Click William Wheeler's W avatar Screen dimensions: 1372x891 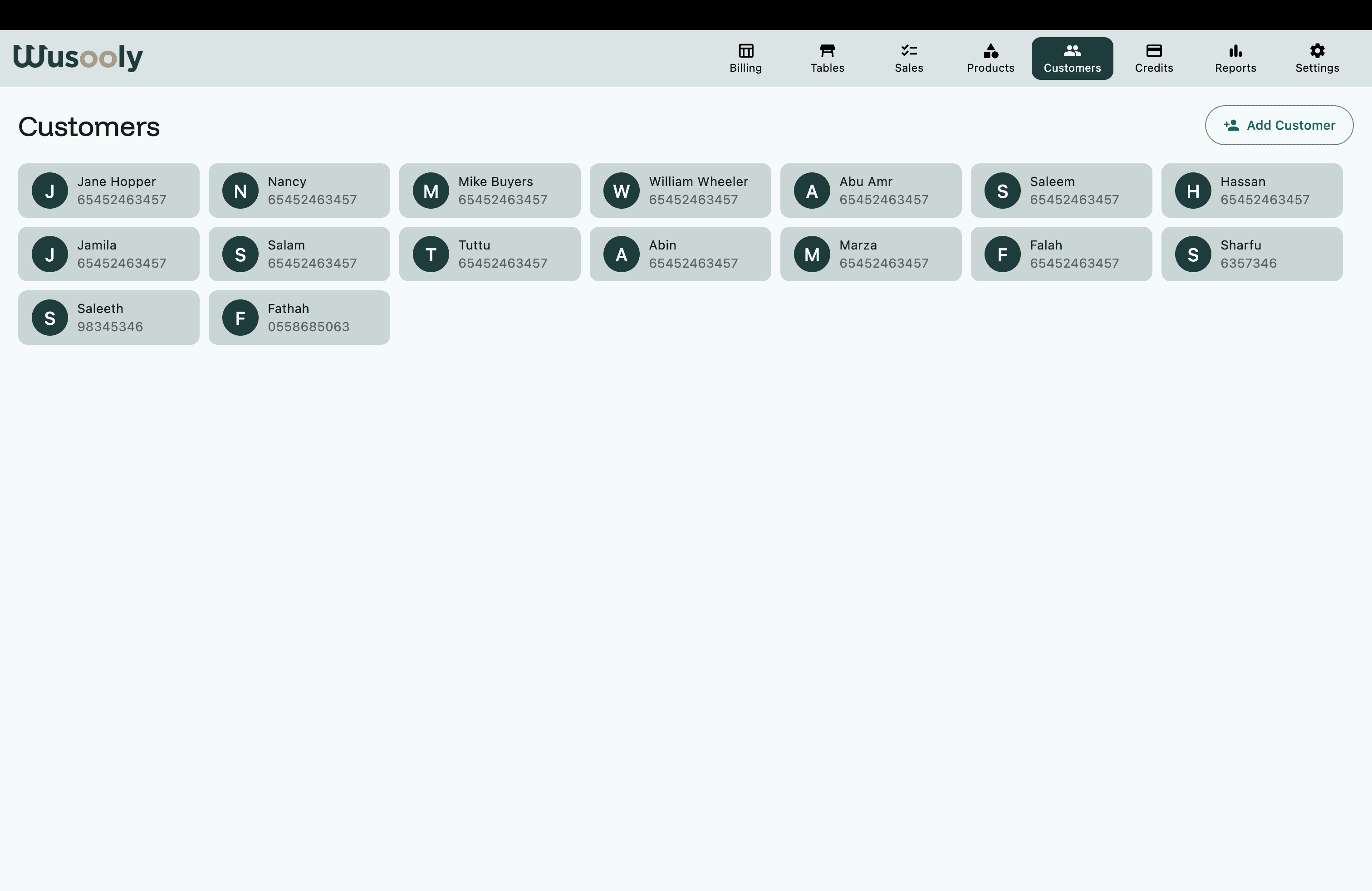[x=621, y=190]
